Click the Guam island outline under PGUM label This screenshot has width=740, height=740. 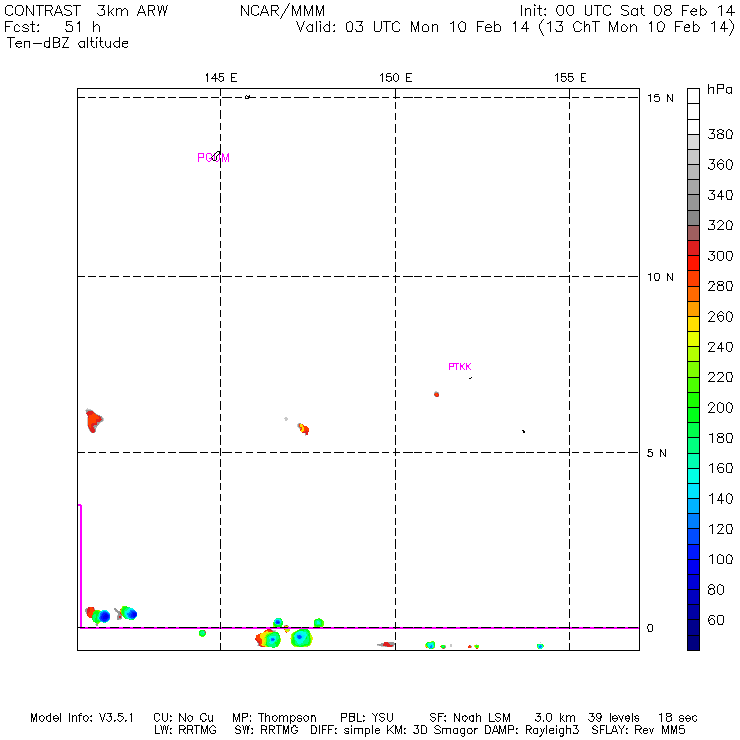(x=217, y=156)
